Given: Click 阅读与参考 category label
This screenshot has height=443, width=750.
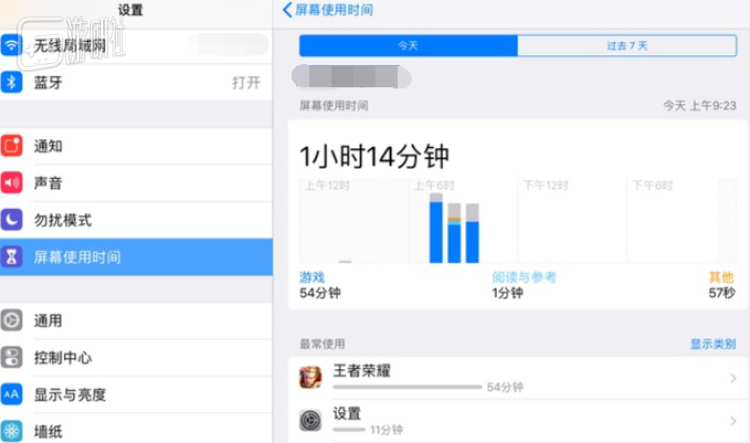Looking at the screenshot, I should [524, 277].
